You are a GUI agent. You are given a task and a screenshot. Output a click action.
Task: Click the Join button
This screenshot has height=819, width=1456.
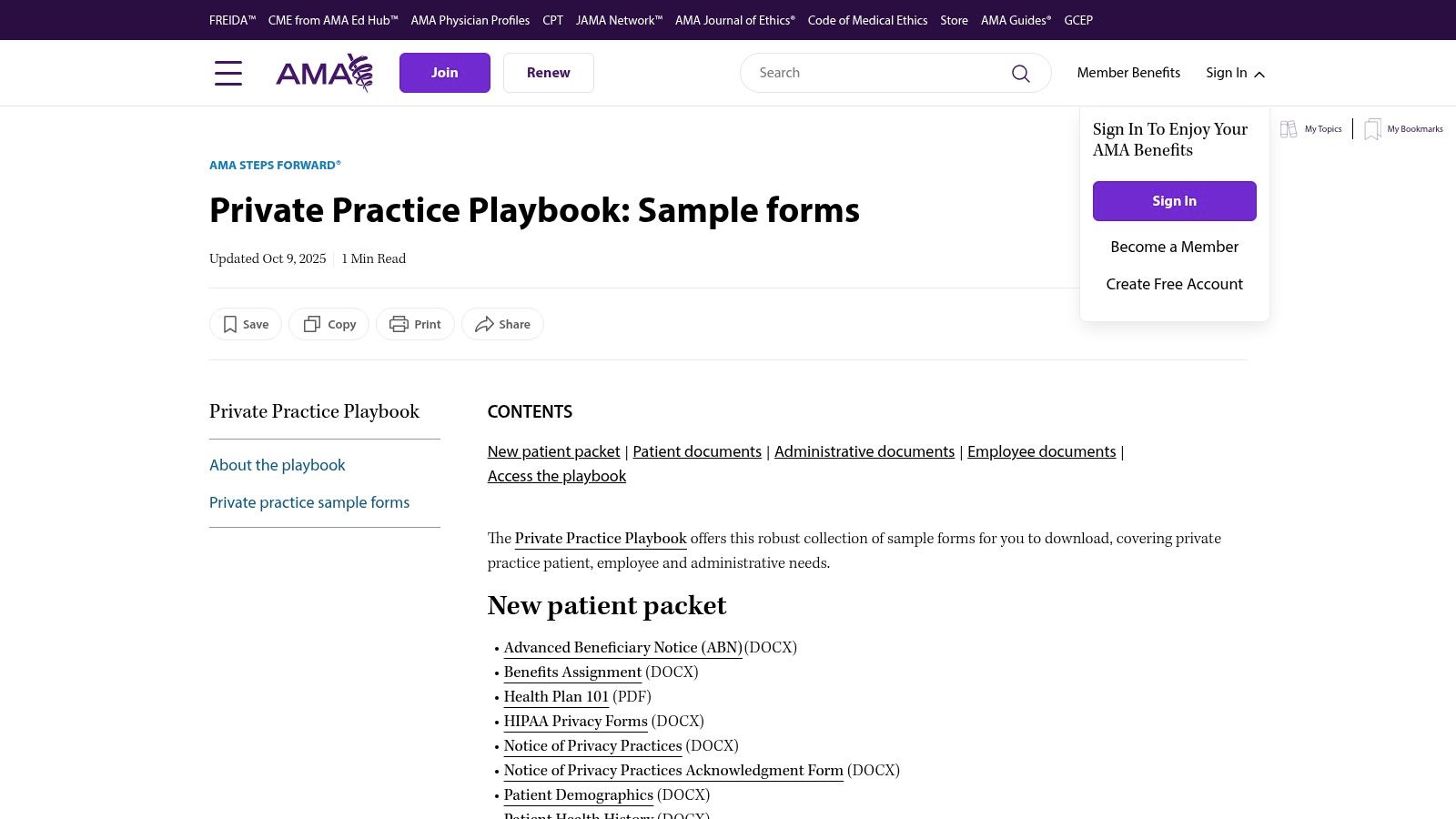(444, 72)
